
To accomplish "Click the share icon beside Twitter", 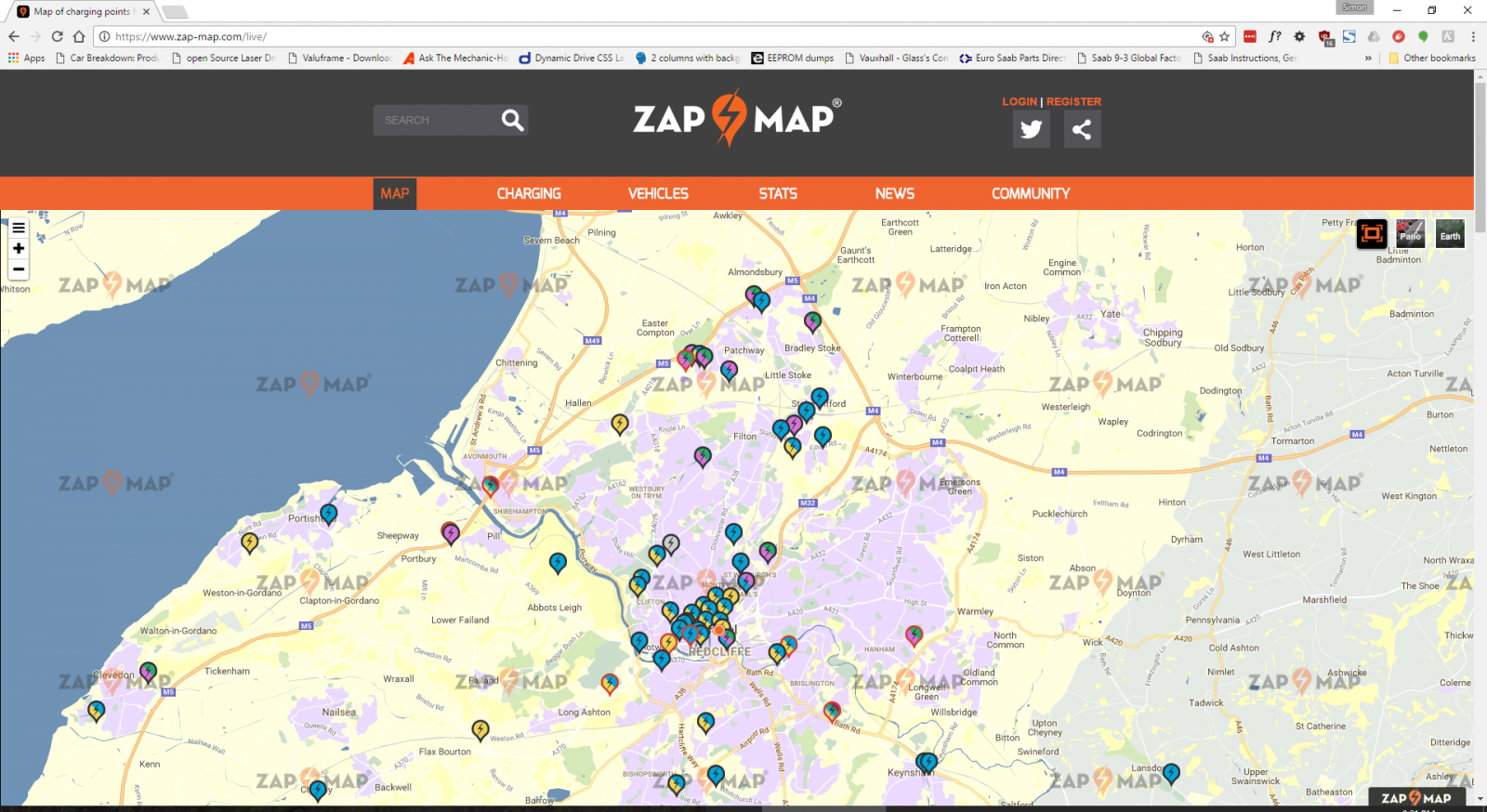I will 1082,129.
